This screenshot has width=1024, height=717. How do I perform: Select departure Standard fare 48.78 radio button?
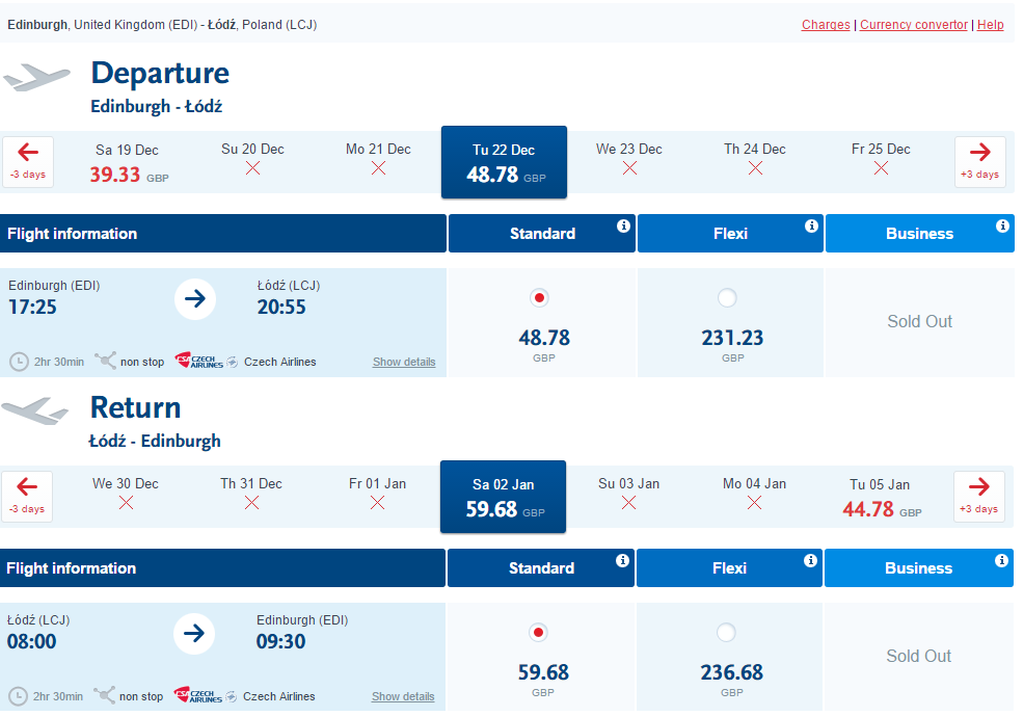pos(539,298)
